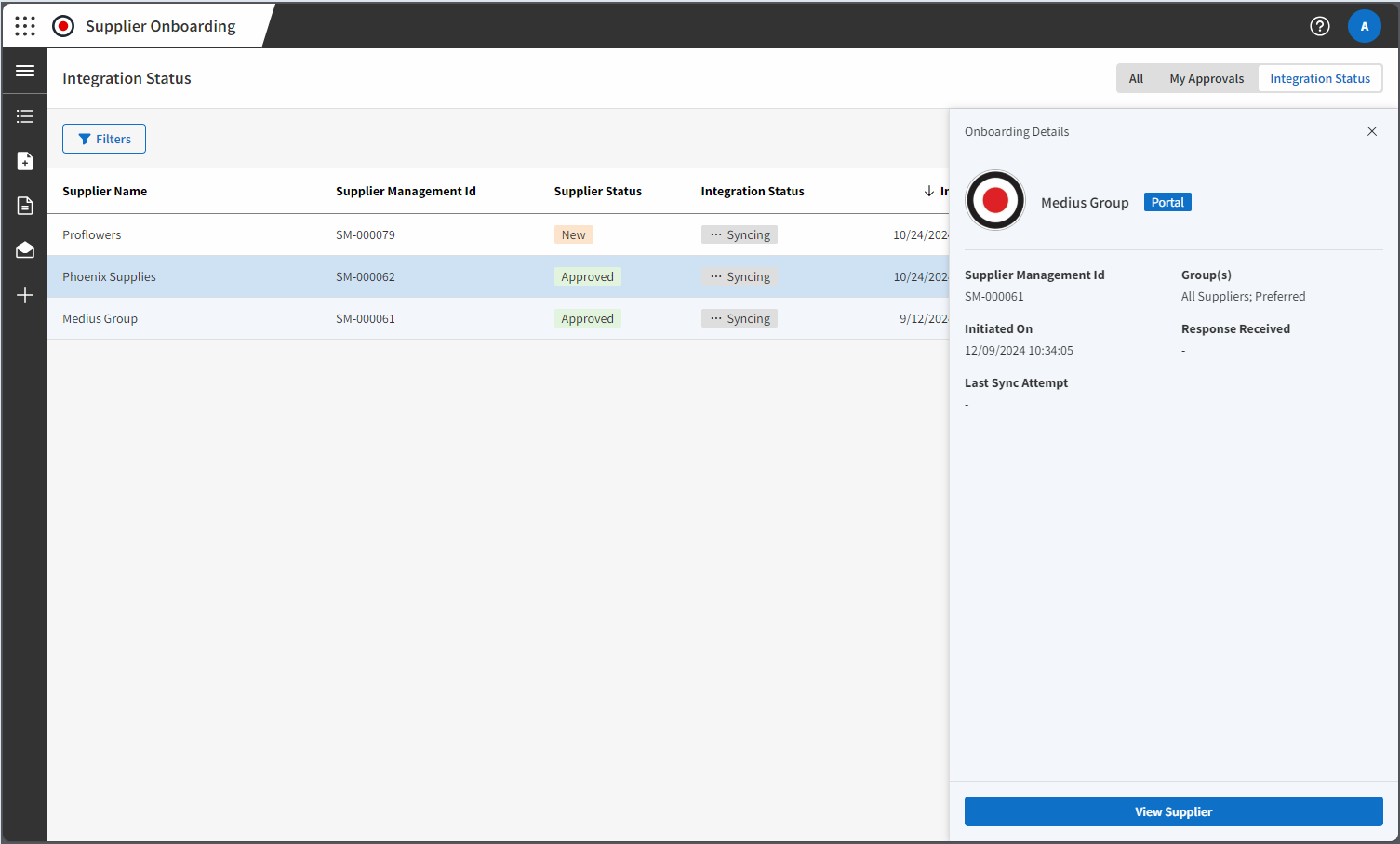Toggle the sort arrow on Initiated column
Screen dimensions: 1400x844
tap(929, 191)
